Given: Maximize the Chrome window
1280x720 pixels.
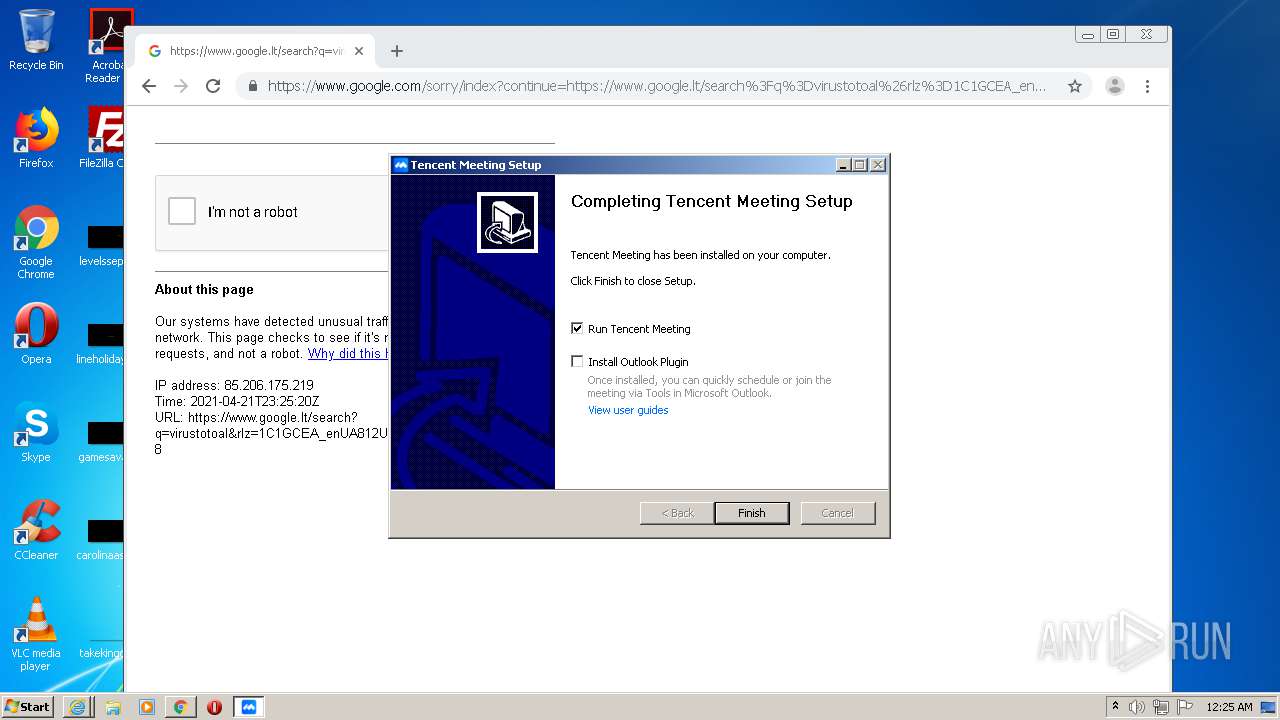Looking at the screenshot, I should 1113,34.
